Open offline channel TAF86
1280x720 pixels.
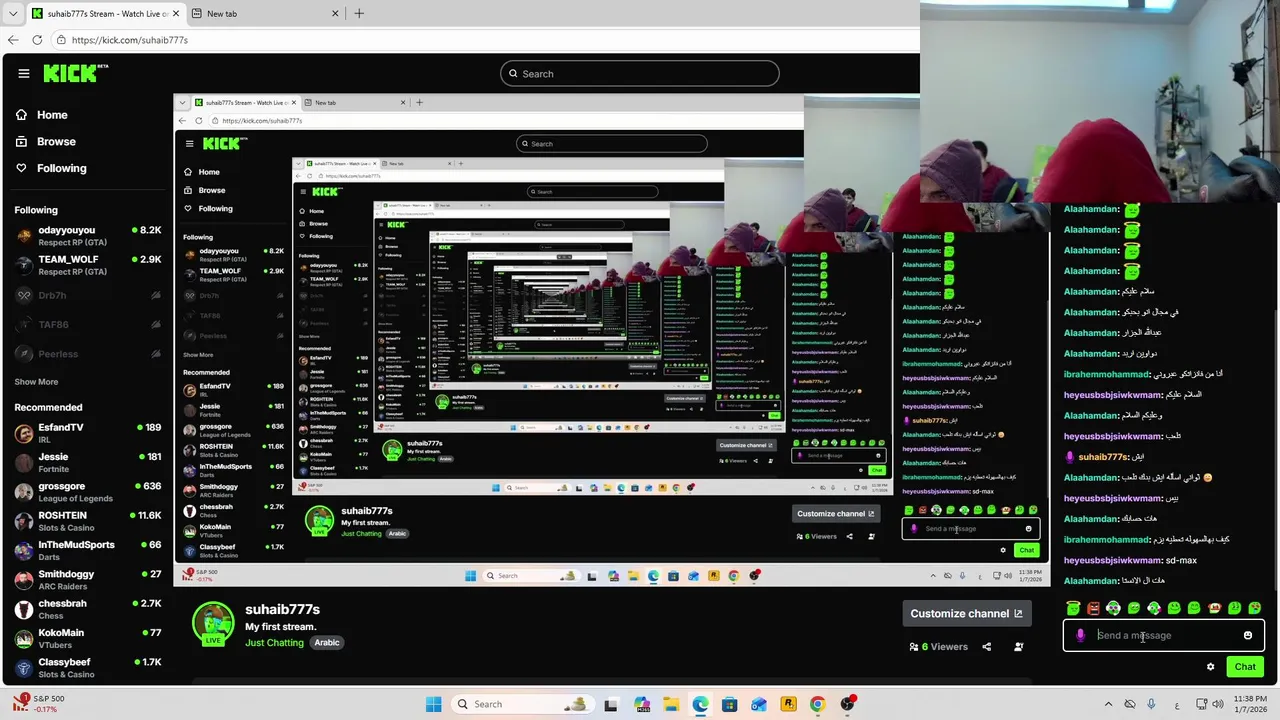(88, 324)
